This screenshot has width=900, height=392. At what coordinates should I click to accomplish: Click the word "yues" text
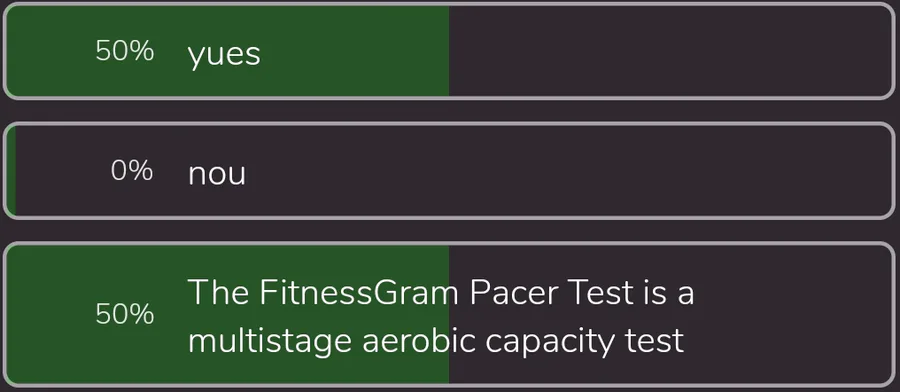[224, 55]
